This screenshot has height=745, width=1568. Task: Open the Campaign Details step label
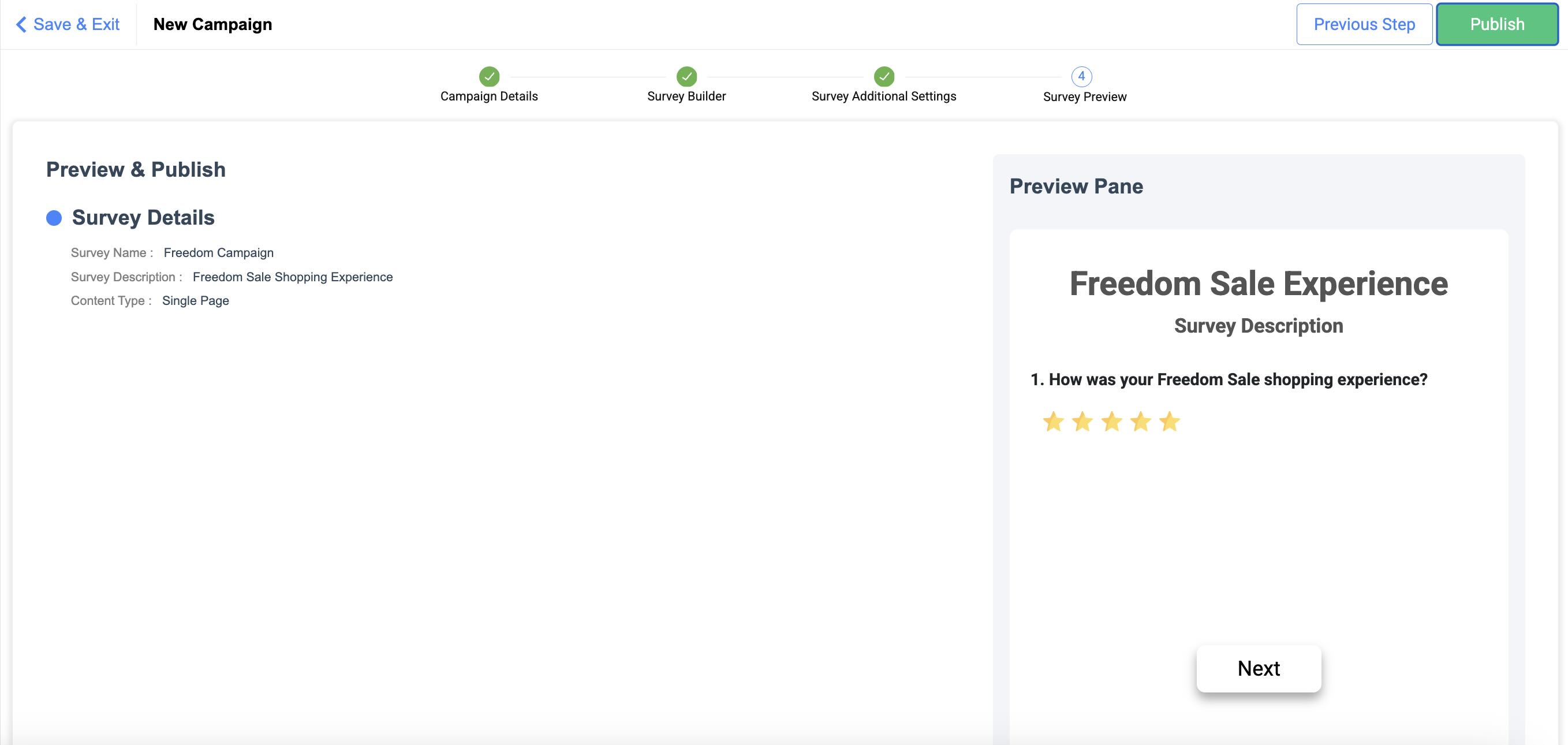click(489, 96)
